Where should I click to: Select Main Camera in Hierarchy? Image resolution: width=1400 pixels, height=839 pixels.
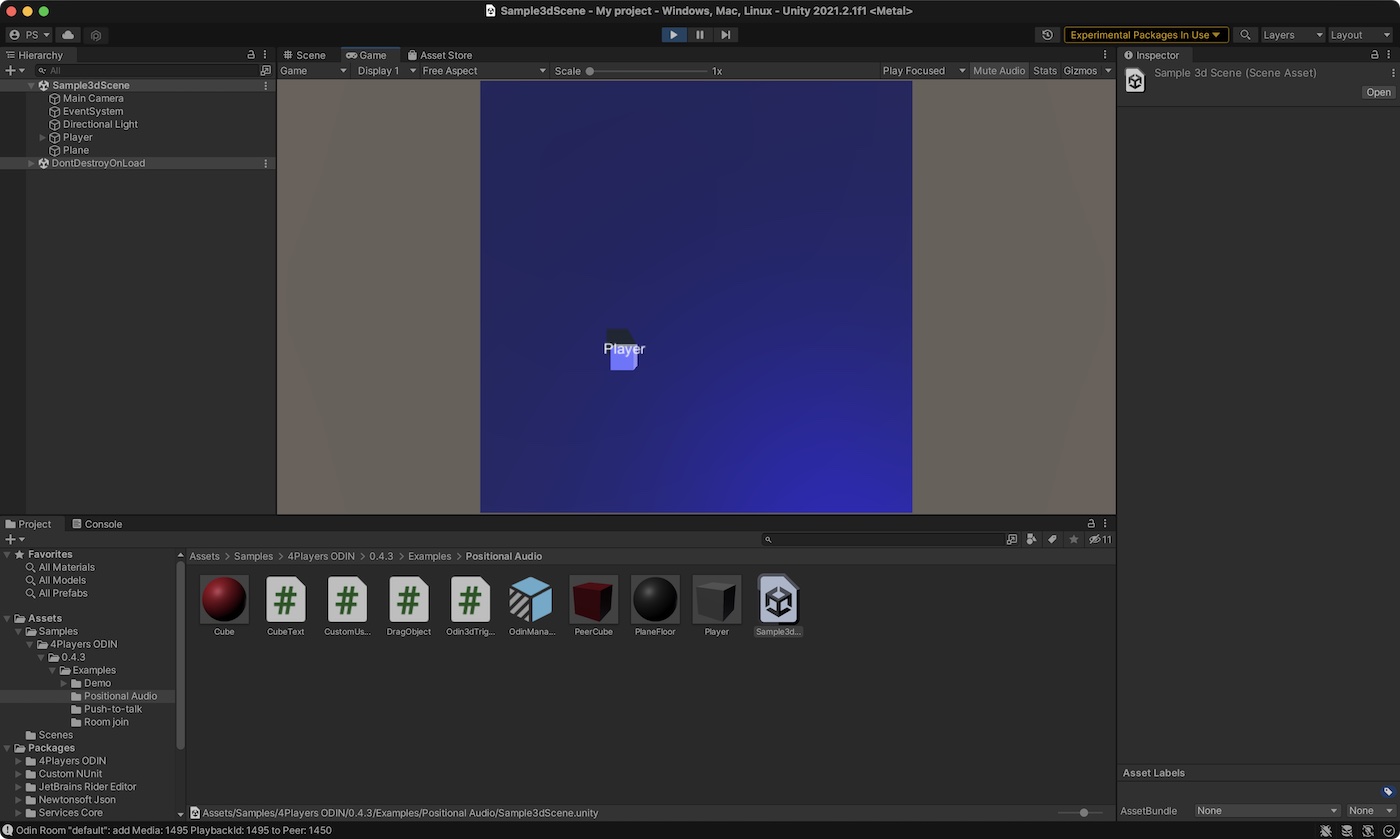click(x=93, y=98)
